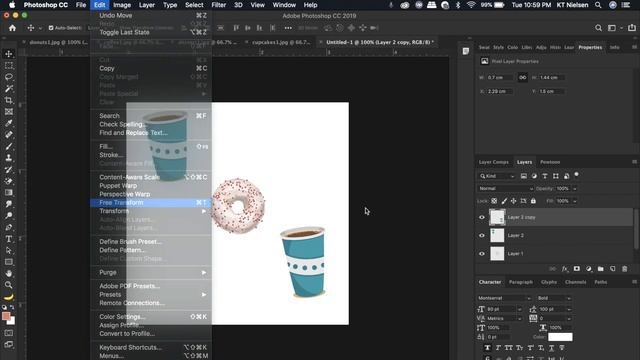Viewport: 640px width, 360px height.
Task: Hide the Layer 2 layer
Action: tap(482, 236)
